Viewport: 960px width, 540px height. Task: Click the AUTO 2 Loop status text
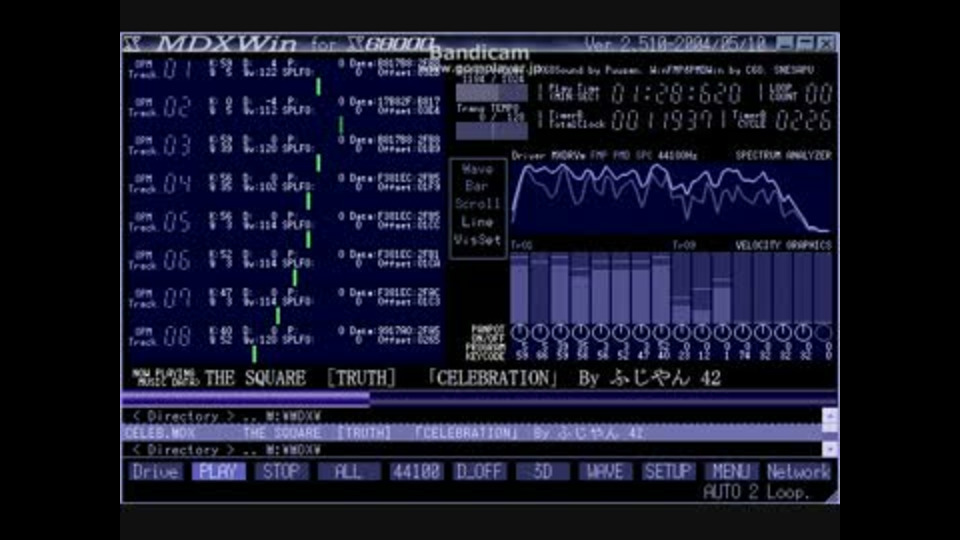click(756, 492)
